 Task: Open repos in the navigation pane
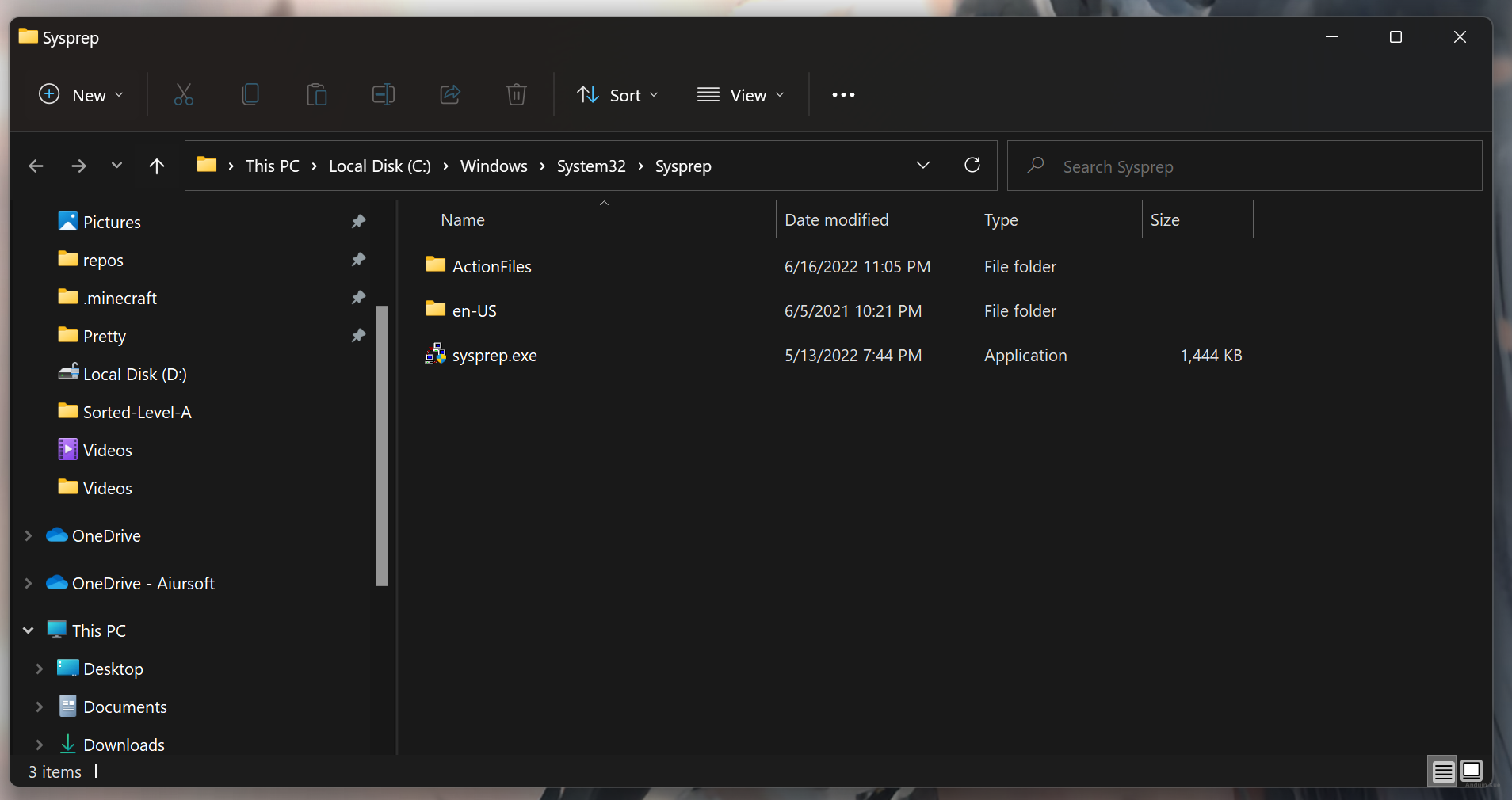[103, 260]
